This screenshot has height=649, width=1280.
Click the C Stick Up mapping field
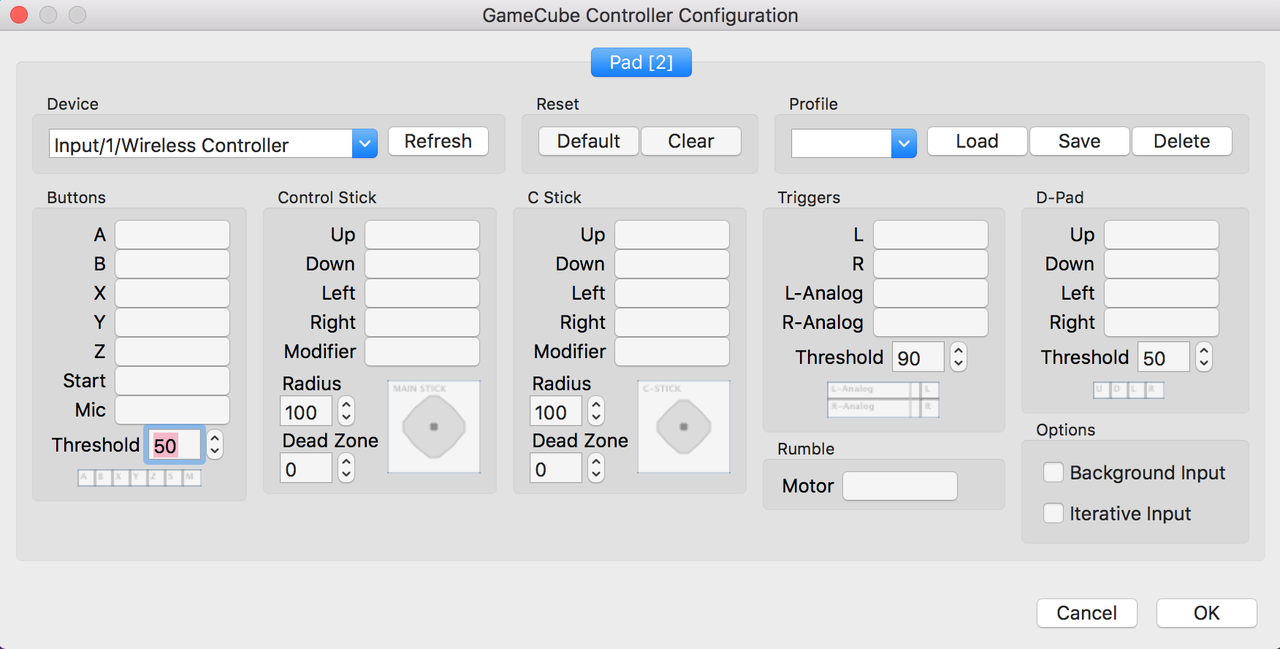(672, 235)
